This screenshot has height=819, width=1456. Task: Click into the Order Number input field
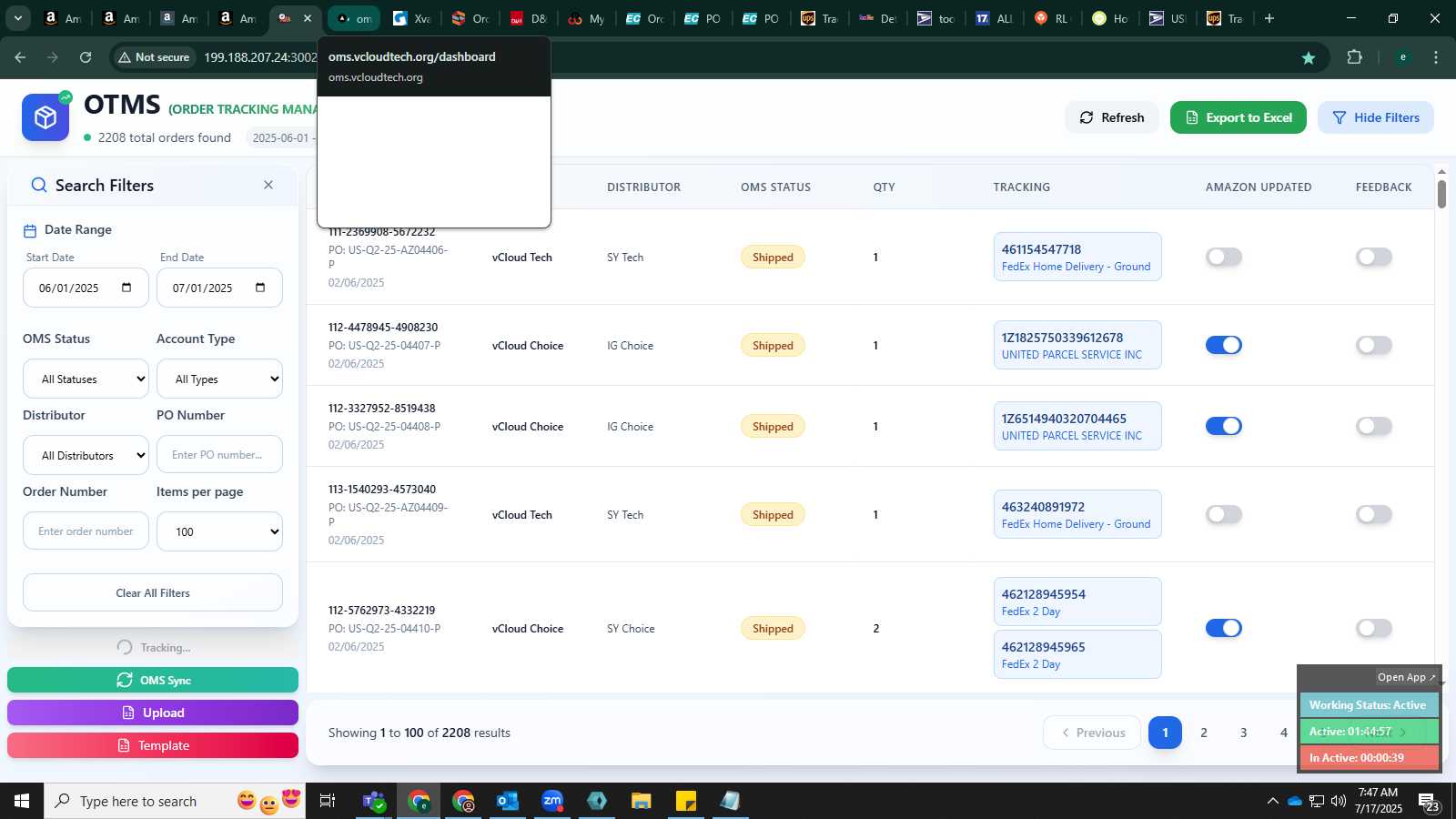point(86,531)
